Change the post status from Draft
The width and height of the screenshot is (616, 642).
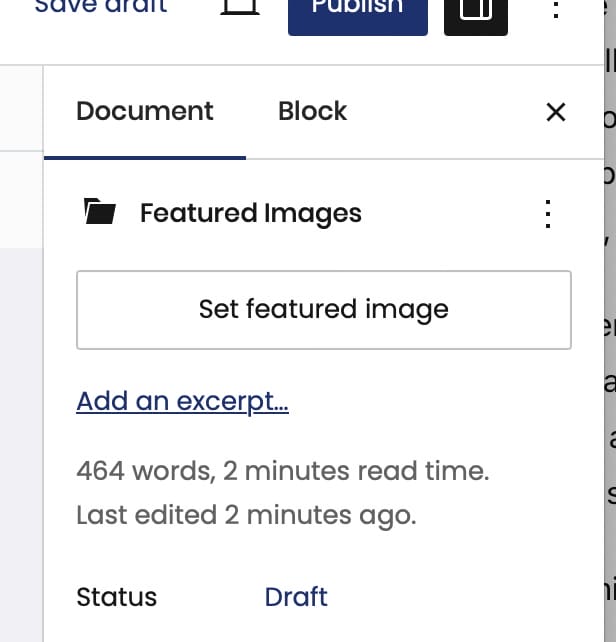(296, 597)
